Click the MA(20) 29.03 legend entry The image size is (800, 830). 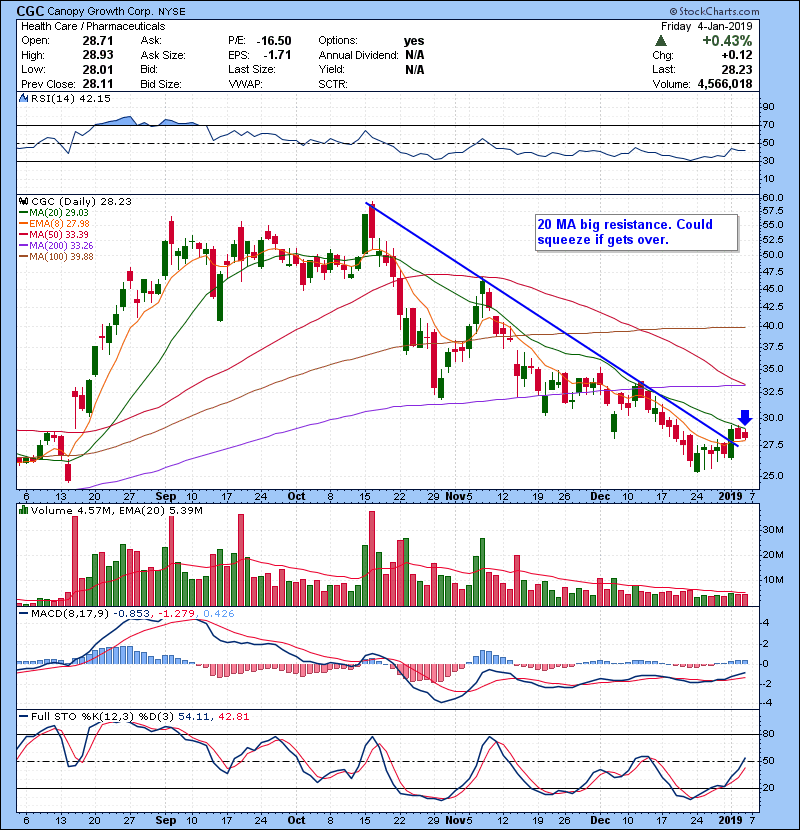(x=55, y=212)
